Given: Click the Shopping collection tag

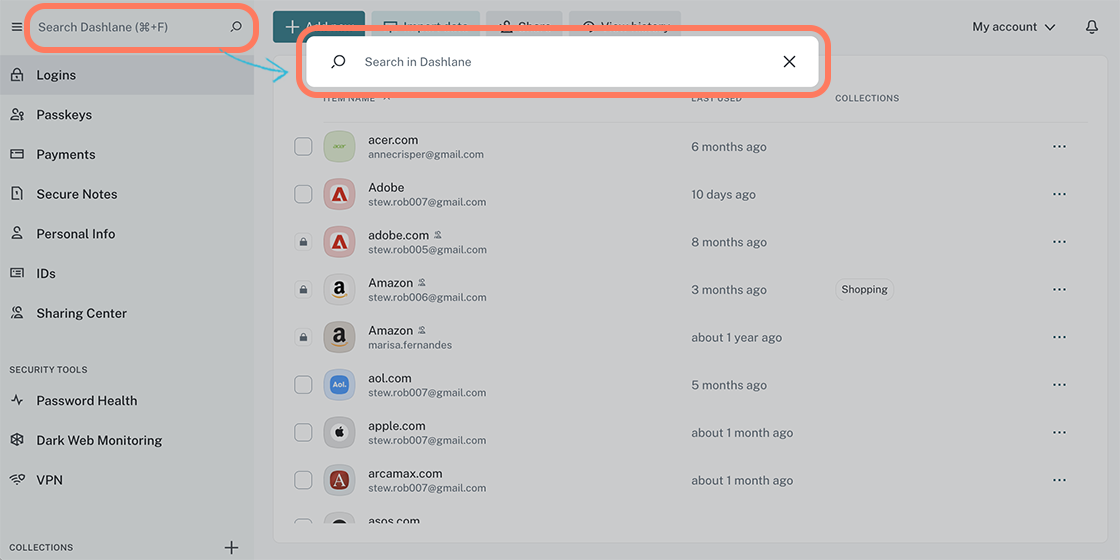Looking at the screenshot, I should (864, 290).
